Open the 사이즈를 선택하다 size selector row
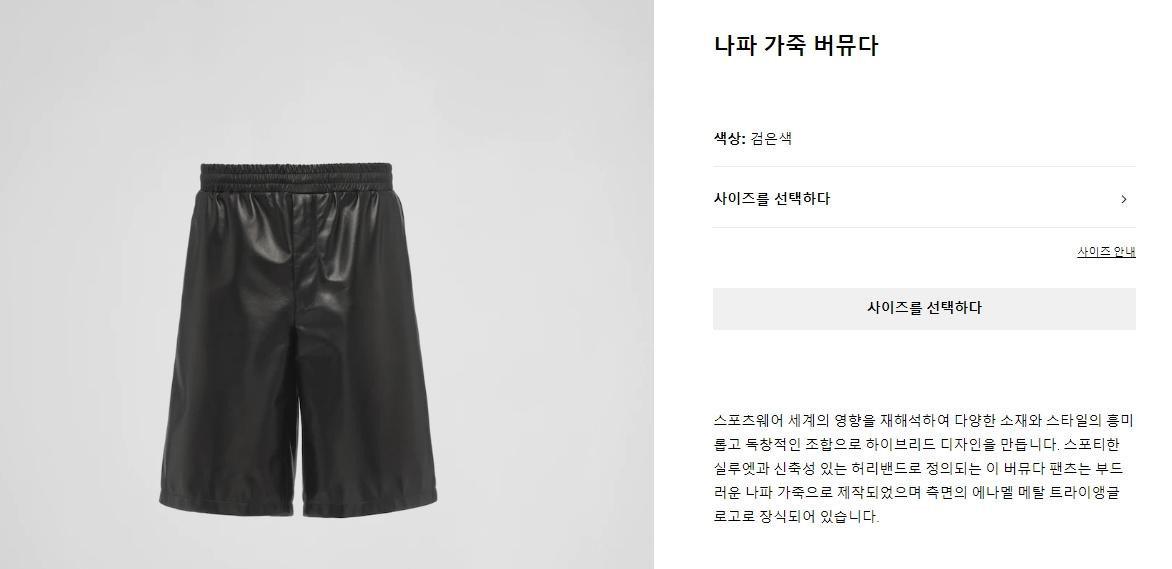 pos(924,197)
